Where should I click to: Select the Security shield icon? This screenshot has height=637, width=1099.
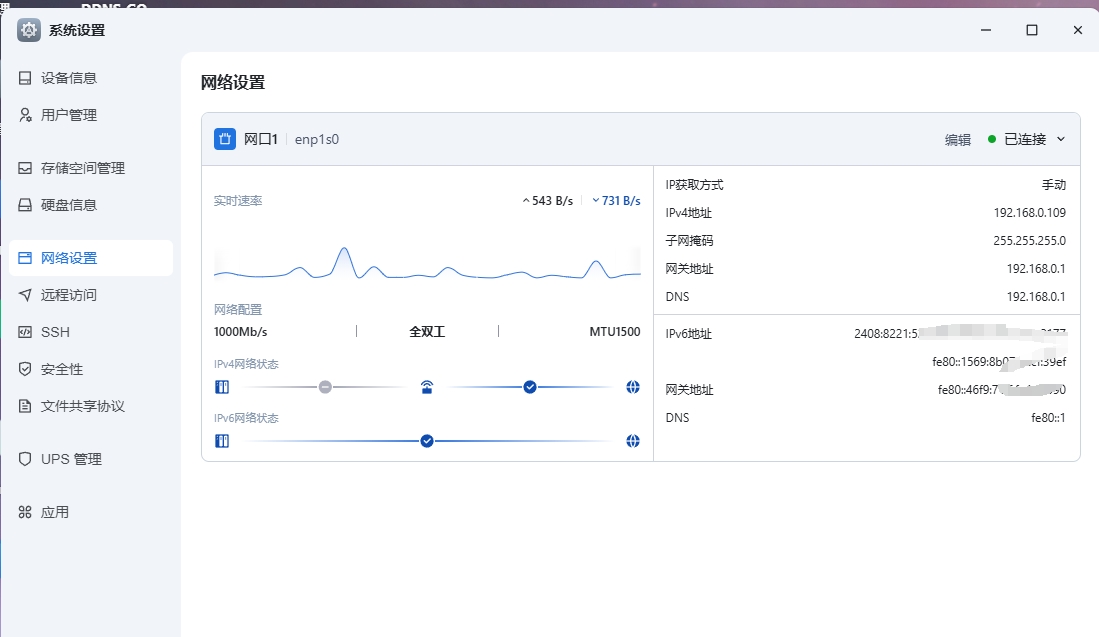pos(25,369)
